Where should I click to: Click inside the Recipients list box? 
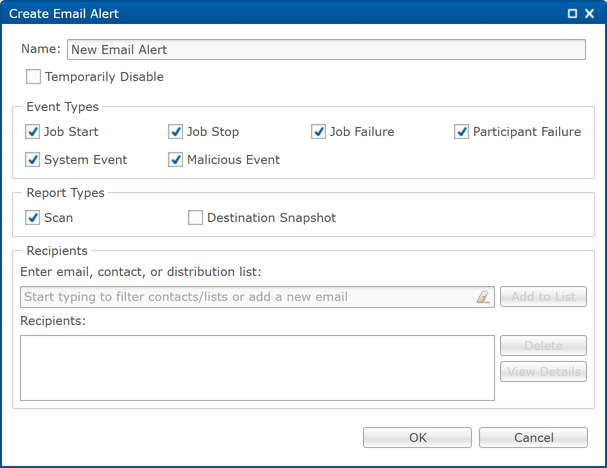tap(257, 368)
